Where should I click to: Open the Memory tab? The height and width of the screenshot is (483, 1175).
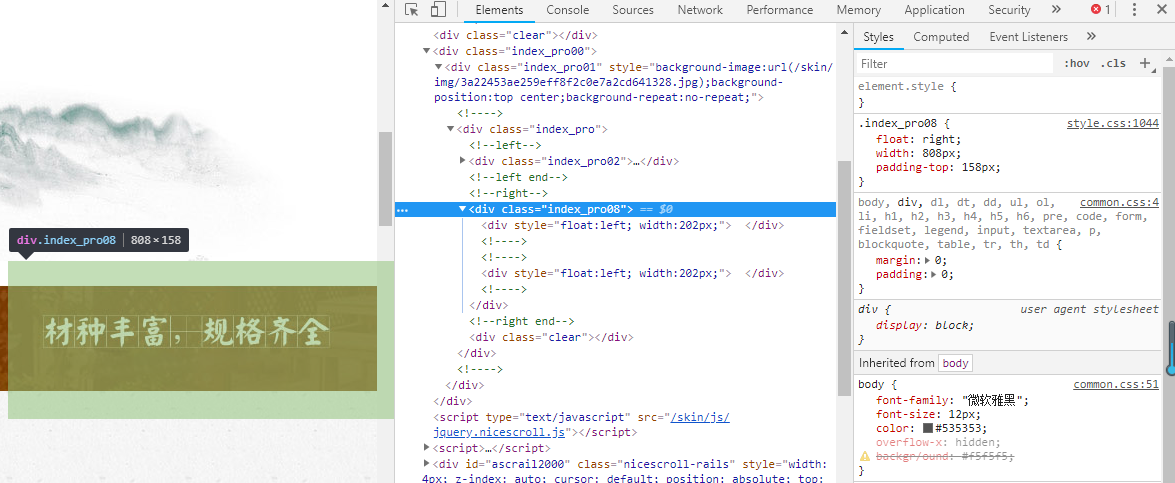tap(859, 10)
